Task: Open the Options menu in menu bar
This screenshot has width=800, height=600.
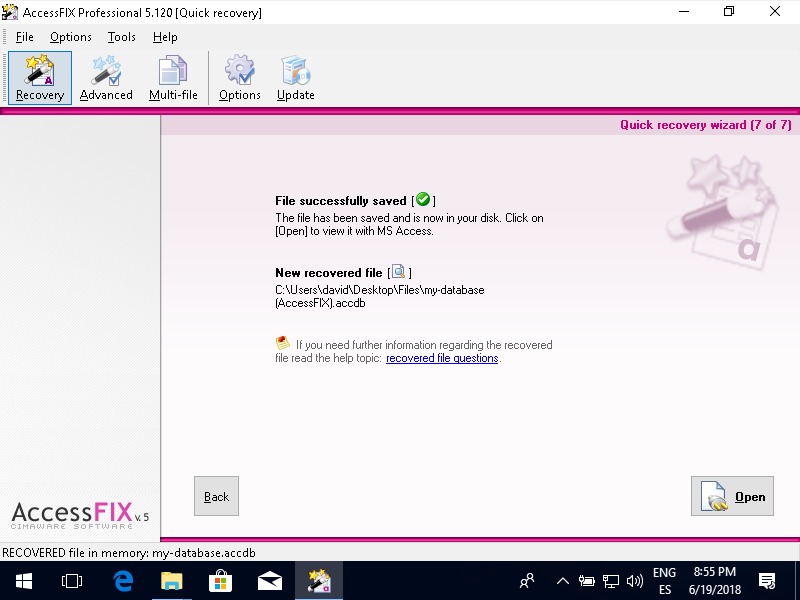Action: (x=71, y=37)
